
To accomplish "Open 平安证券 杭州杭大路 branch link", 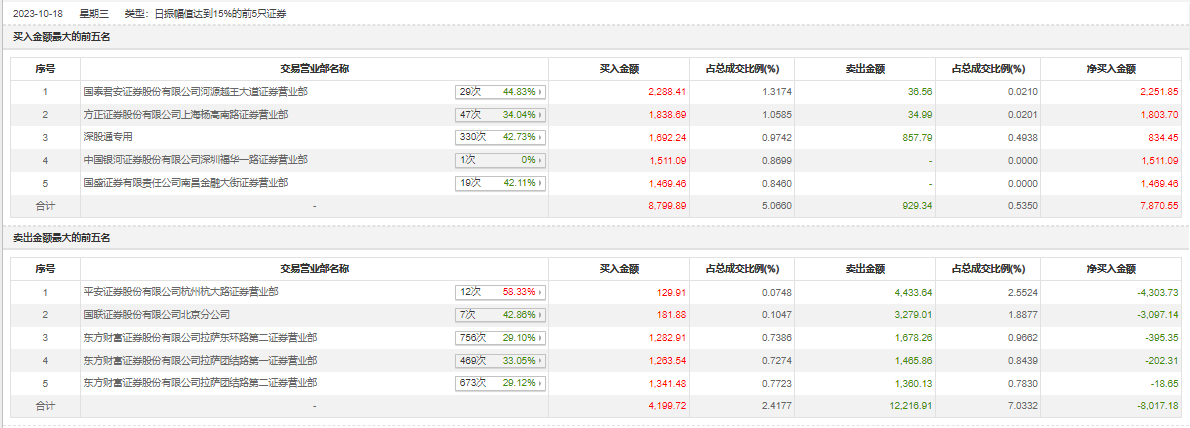I will tap(181, 292).
